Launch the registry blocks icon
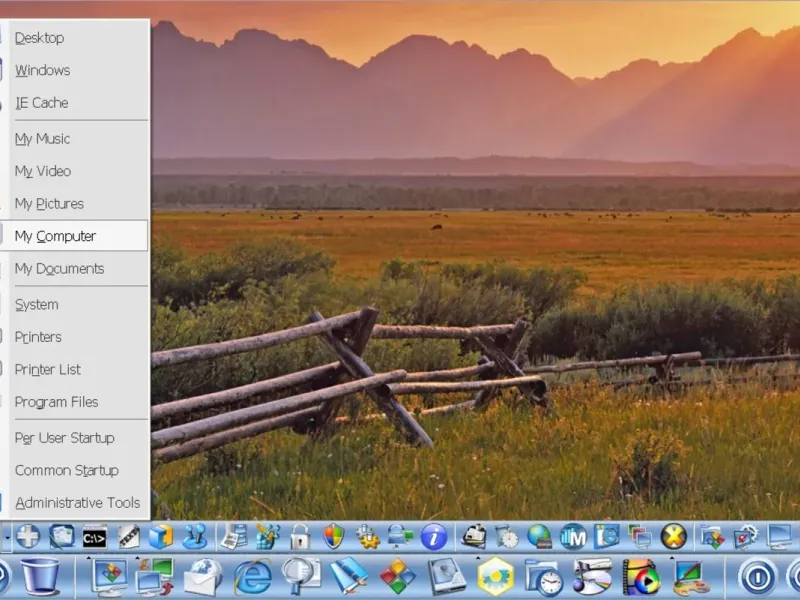The image size is (800, 600). point(267,537)
